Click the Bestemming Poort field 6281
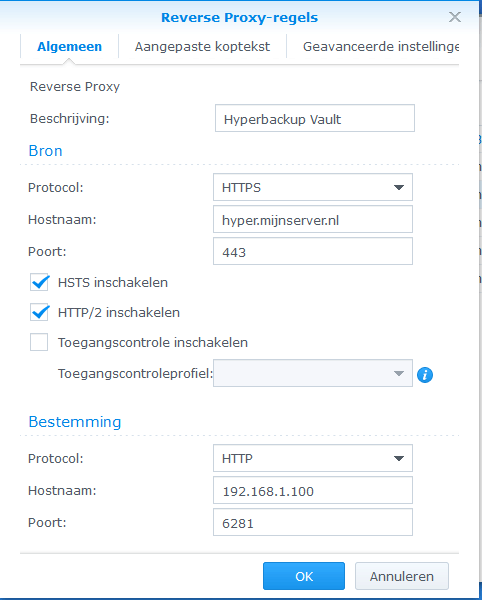The image size is (482, 600). tap(313, 522)
